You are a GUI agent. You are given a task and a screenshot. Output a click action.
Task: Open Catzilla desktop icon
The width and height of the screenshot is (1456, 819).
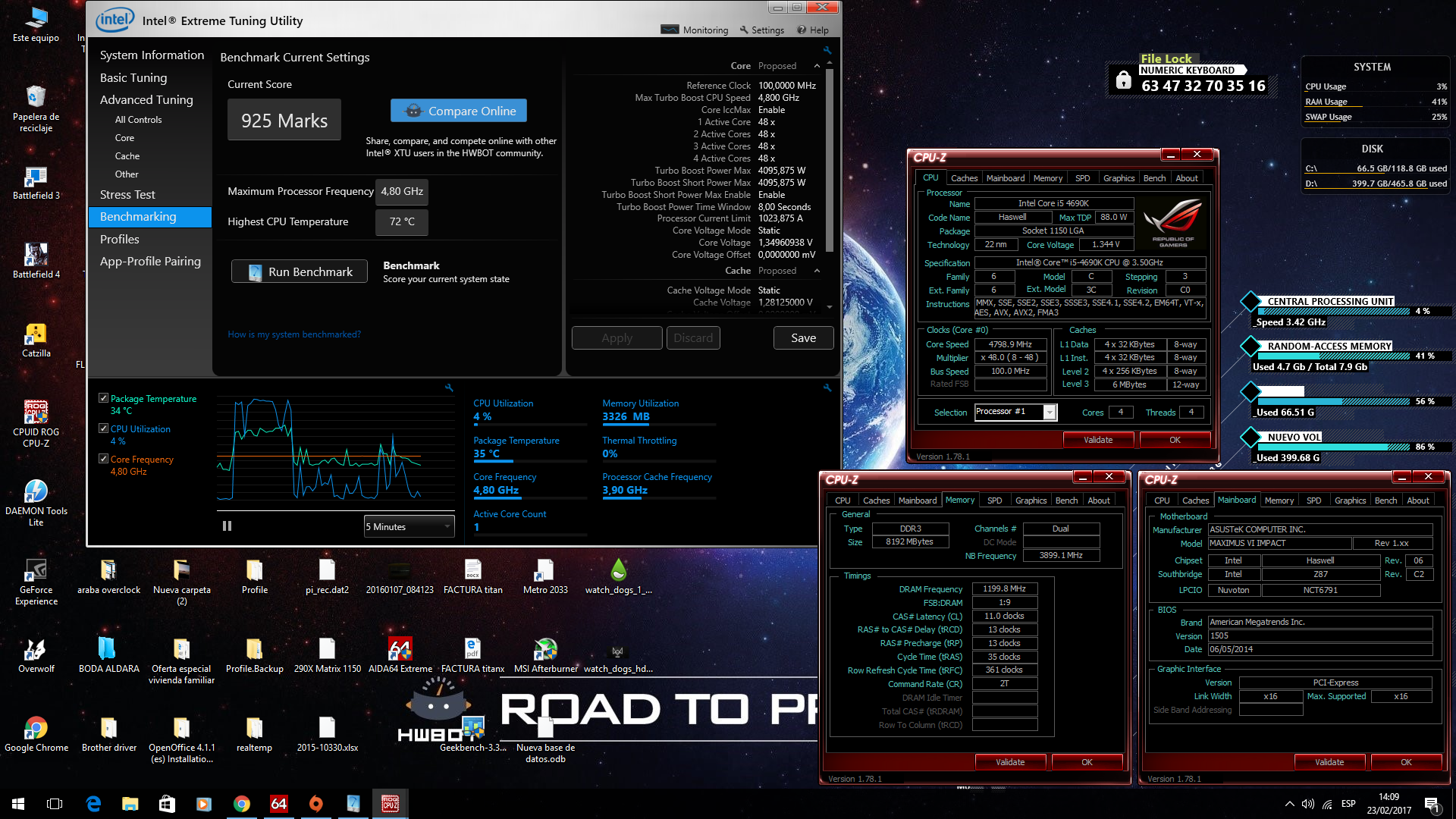(x=36, y=340)
